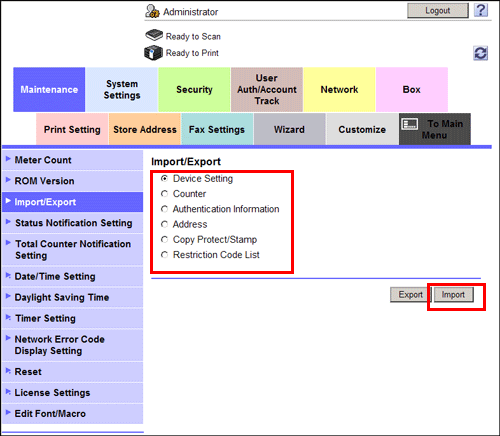
Task: Log out using the Logout button
Action: coord(438,11)
